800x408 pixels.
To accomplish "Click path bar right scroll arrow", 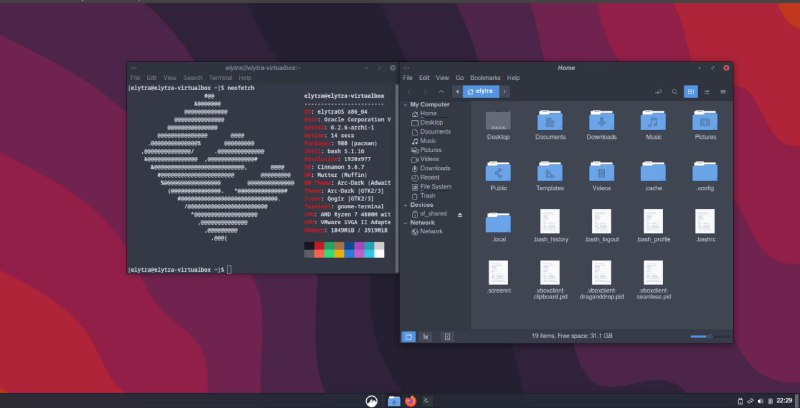I will (504, 92).
